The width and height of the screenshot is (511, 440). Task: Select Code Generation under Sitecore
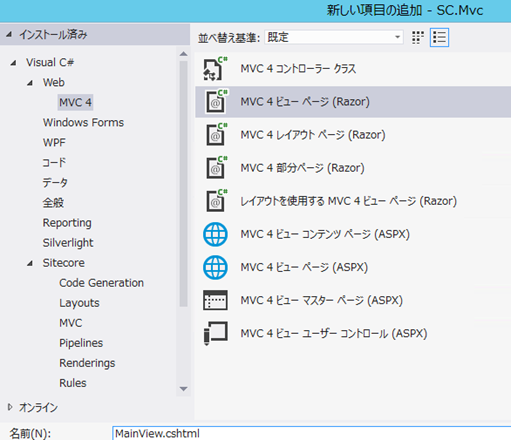click(101, 283)
